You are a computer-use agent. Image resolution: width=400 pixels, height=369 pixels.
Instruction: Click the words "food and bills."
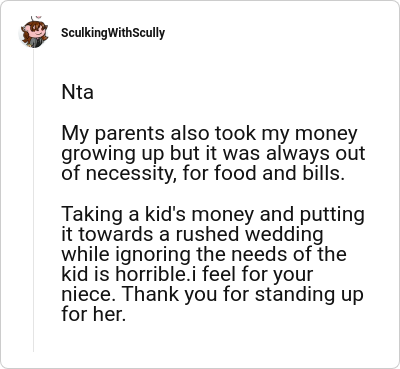point(279,173)
